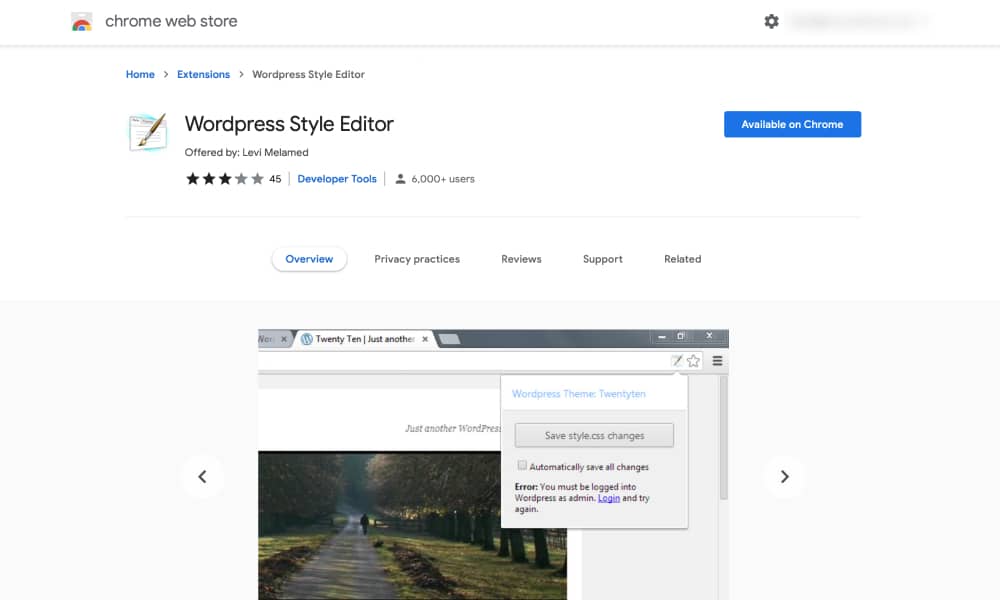Advance to the next screenshot with the arrow
The height and width of the screenshot is (600, 1000).
pyautogui.click(x=784, y=477)
